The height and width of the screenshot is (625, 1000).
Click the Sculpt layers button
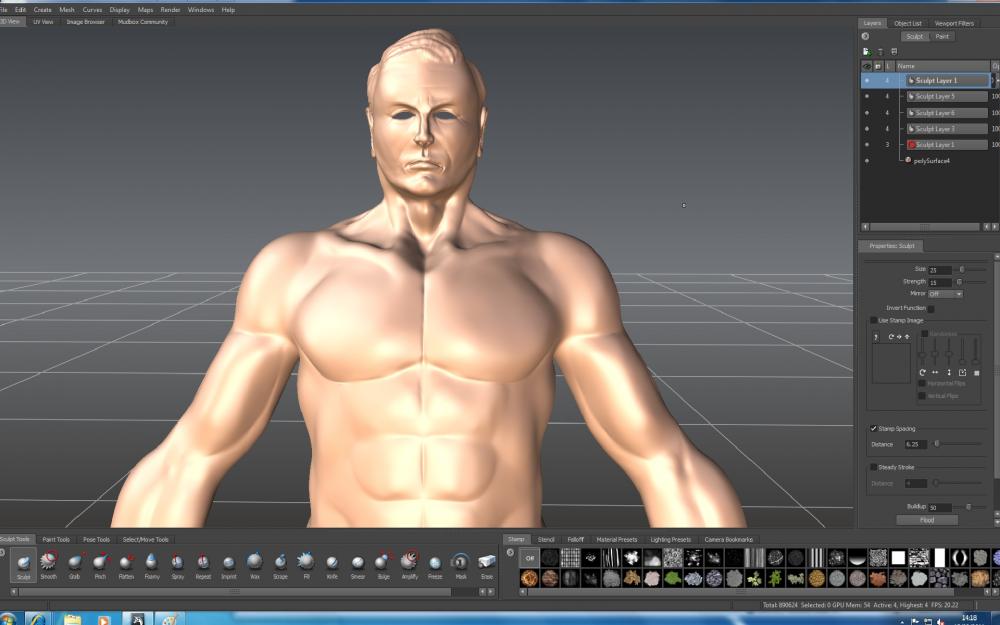[915, 36]
